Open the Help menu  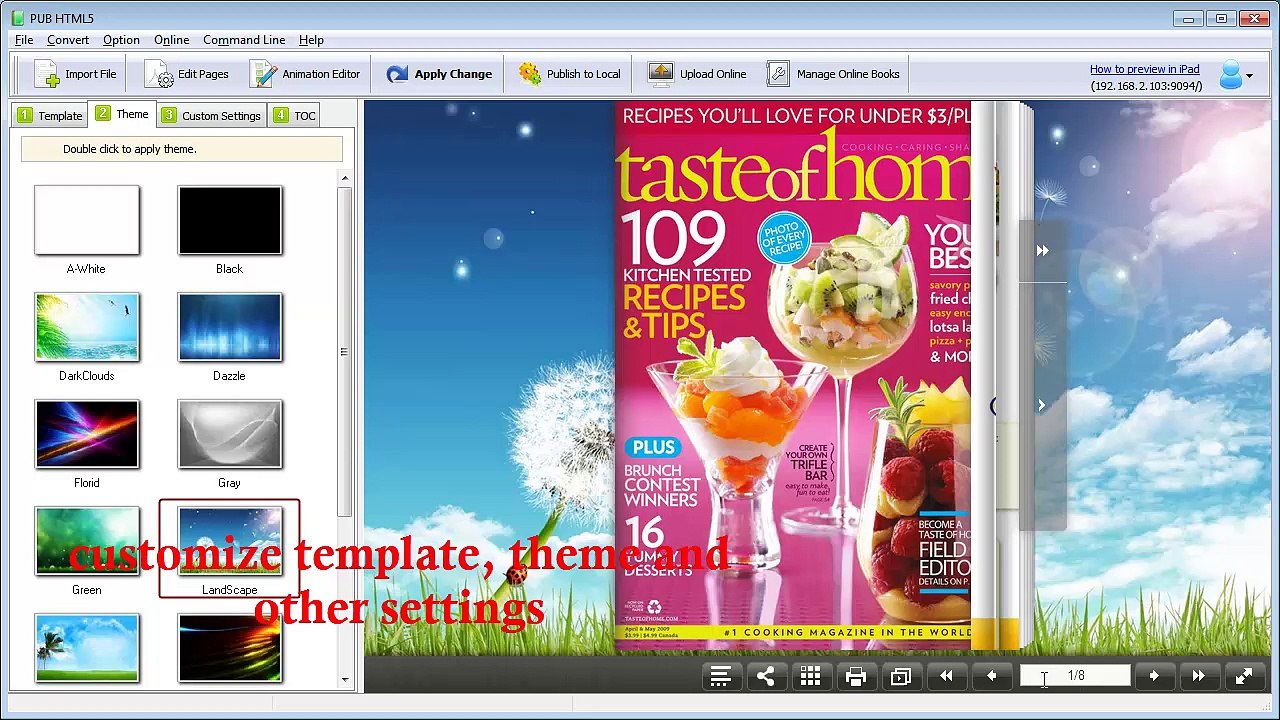311,40
